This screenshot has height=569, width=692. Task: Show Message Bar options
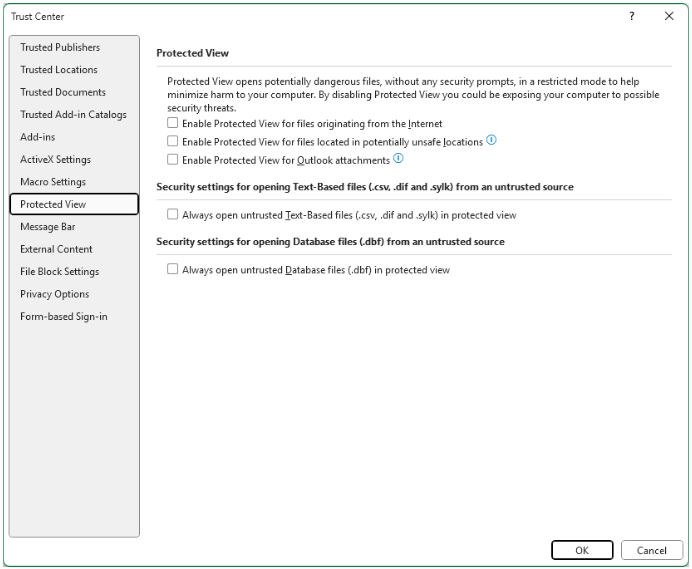47,227
